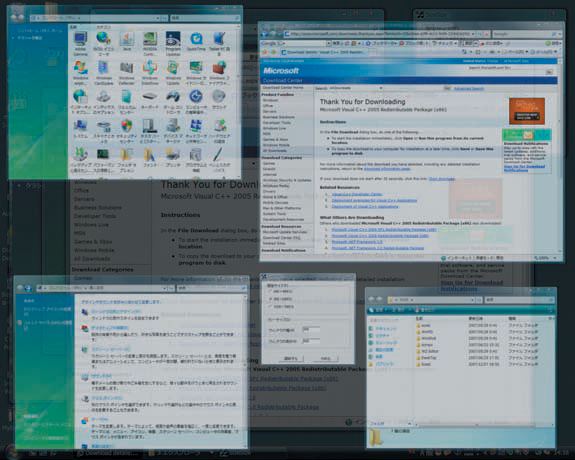Select the Download details browser tab
Image resolution: width=575 pixels, height=460 pixels.
click(x=323, y=52)
